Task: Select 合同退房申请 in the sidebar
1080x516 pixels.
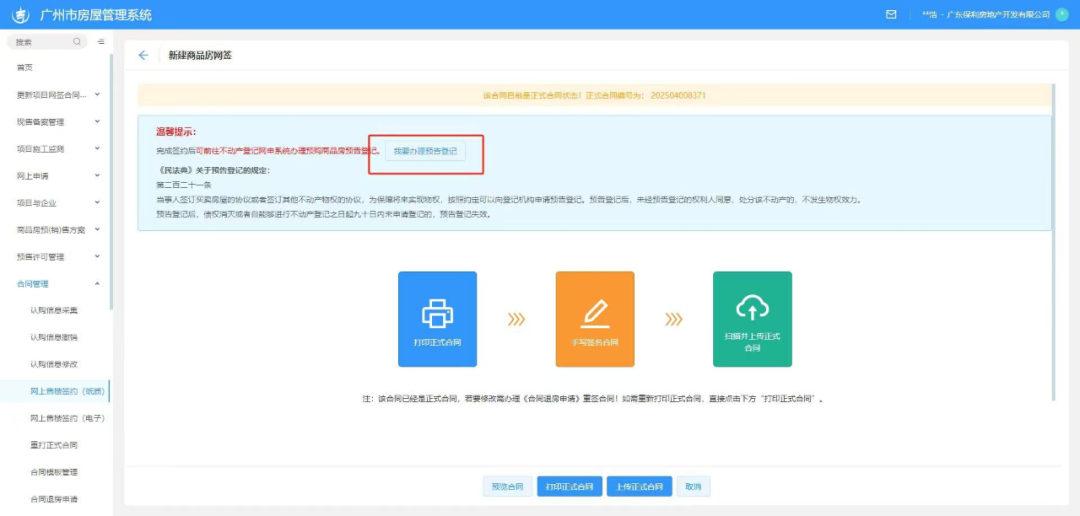Action: [54, 499]
